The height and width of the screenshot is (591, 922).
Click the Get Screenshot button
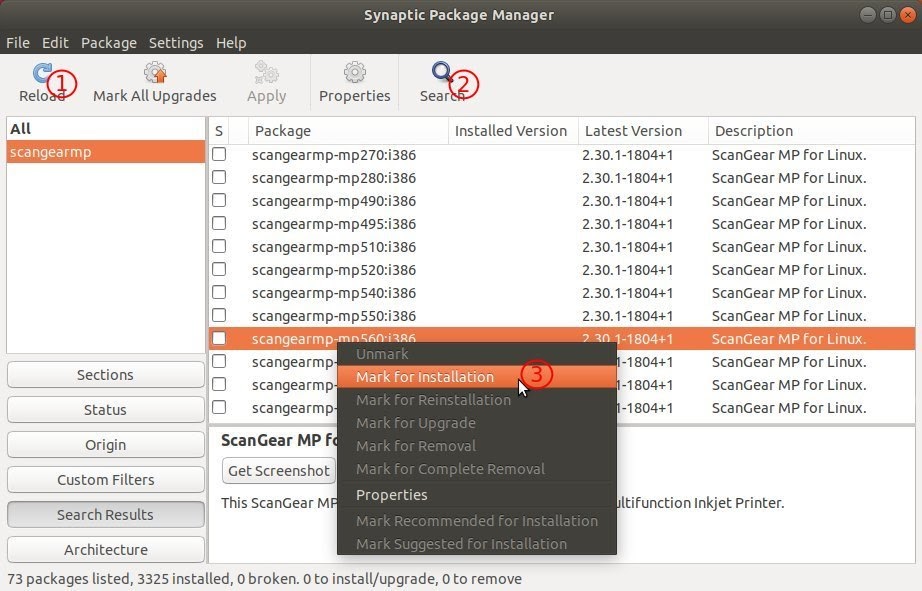[x=277, y=470]
